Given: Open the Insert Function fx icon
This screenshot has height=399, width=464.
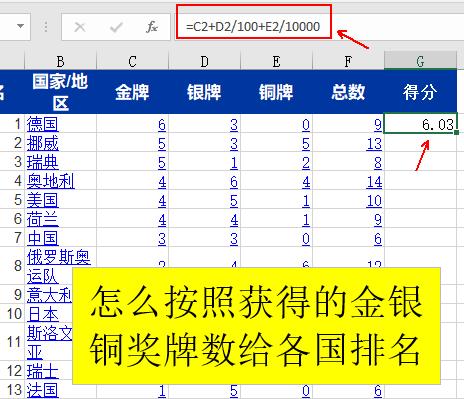Looking at the screenshot, I should click(x=152, y=27).
